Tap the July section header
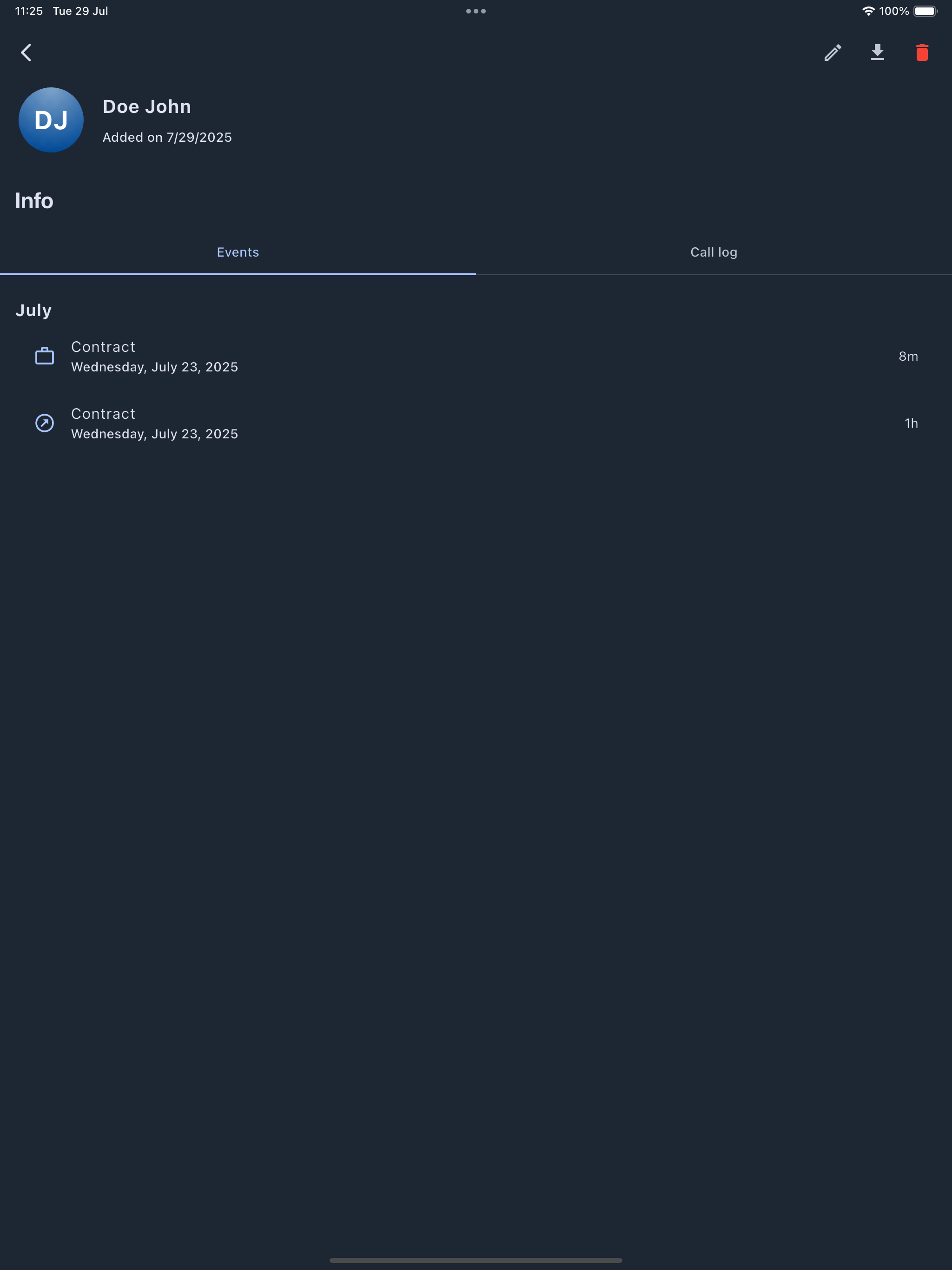The image size is (952, 1270). pos(33,311)
